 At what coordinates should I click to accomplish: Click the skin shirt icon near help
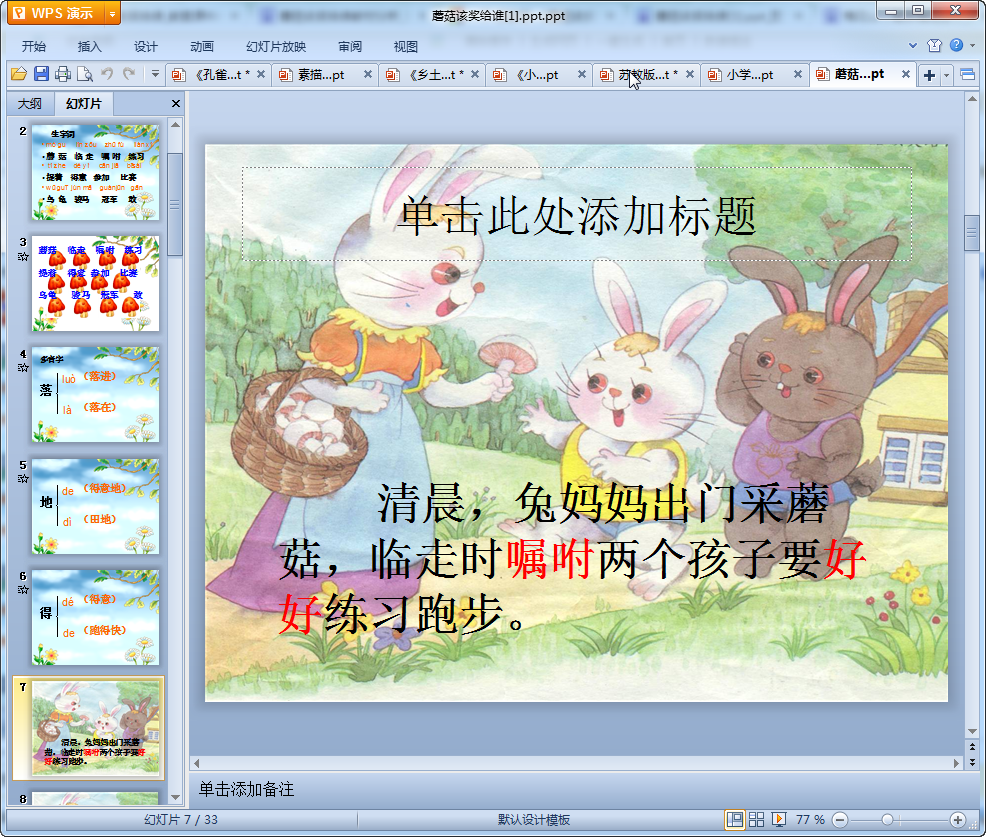click(x=934, y=45)
